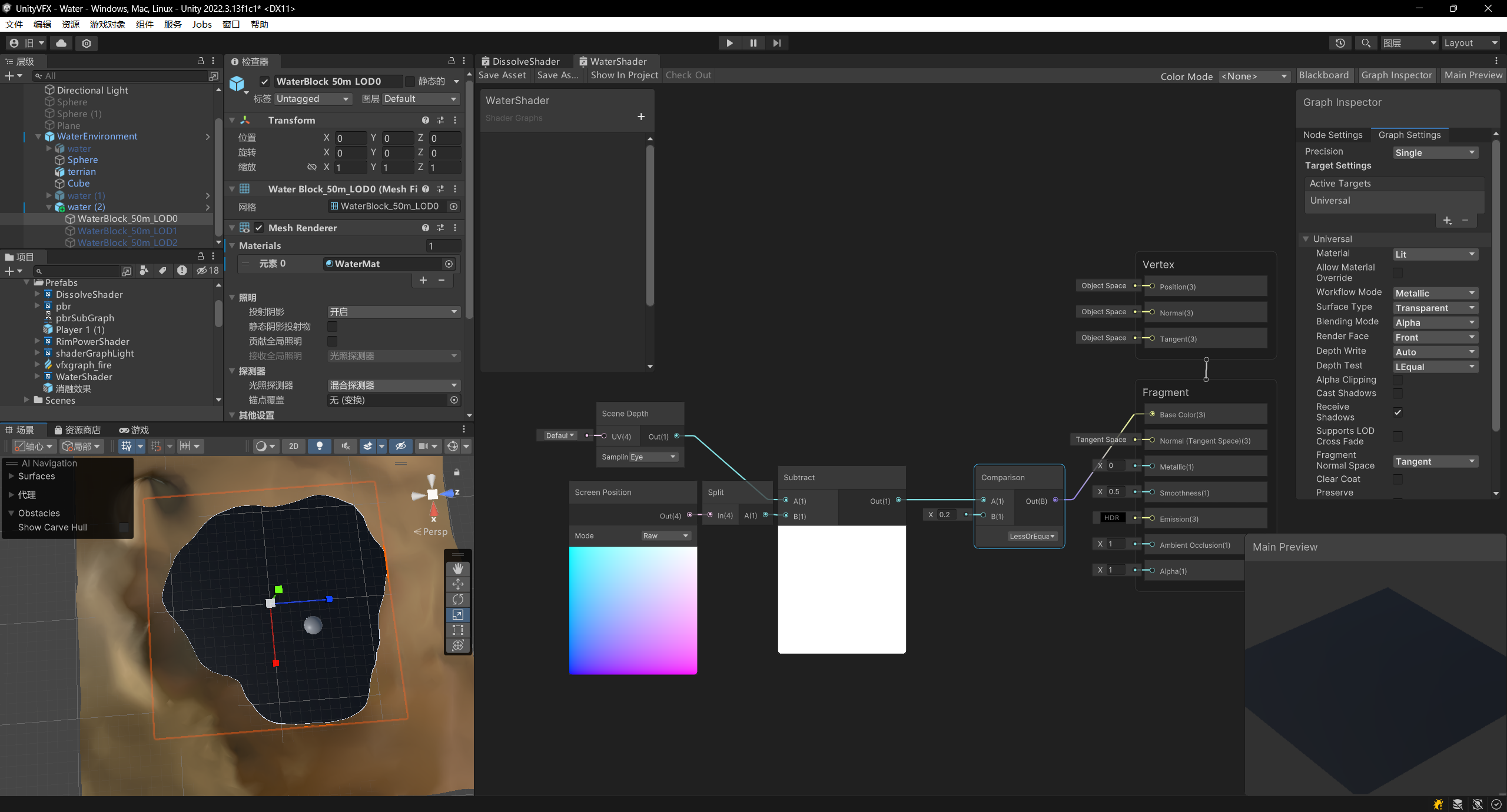Open Screen Position Mode Raw dropdown
This screenshot has height=812, width=1507.
point(666,535)
